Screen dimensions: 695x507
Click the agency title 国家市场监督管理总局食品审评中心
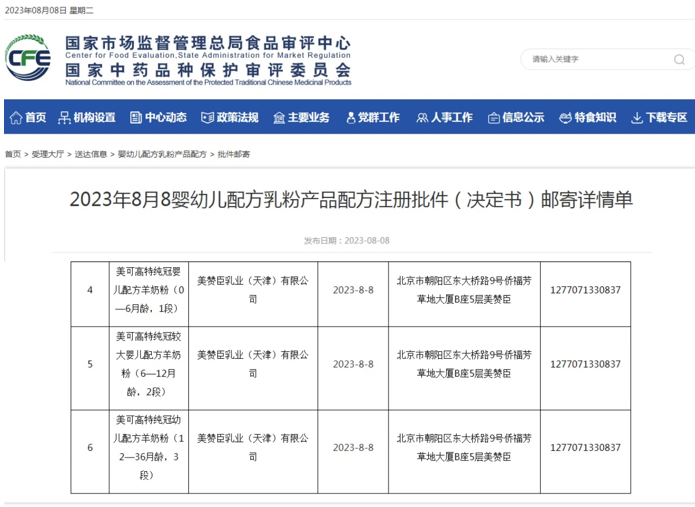point(208,43)
